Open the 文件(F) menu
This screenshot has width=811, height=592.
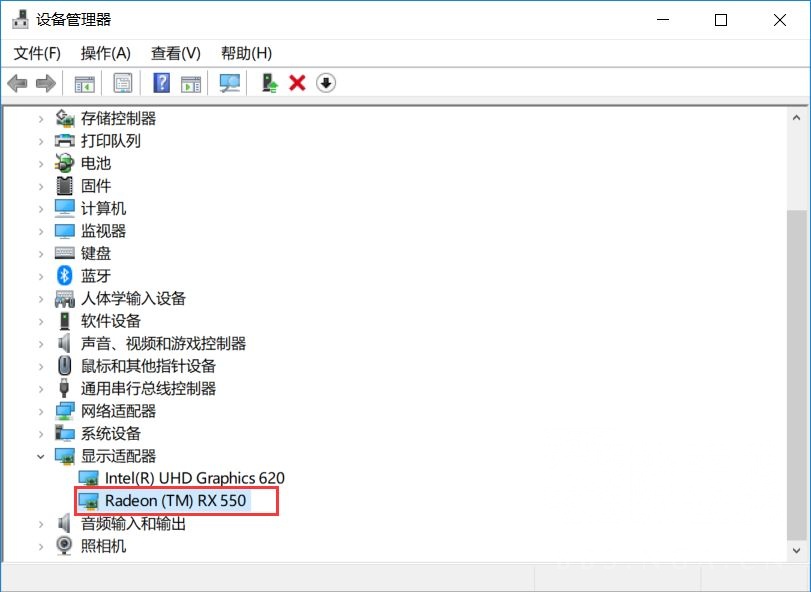click(x=37, y=53)
